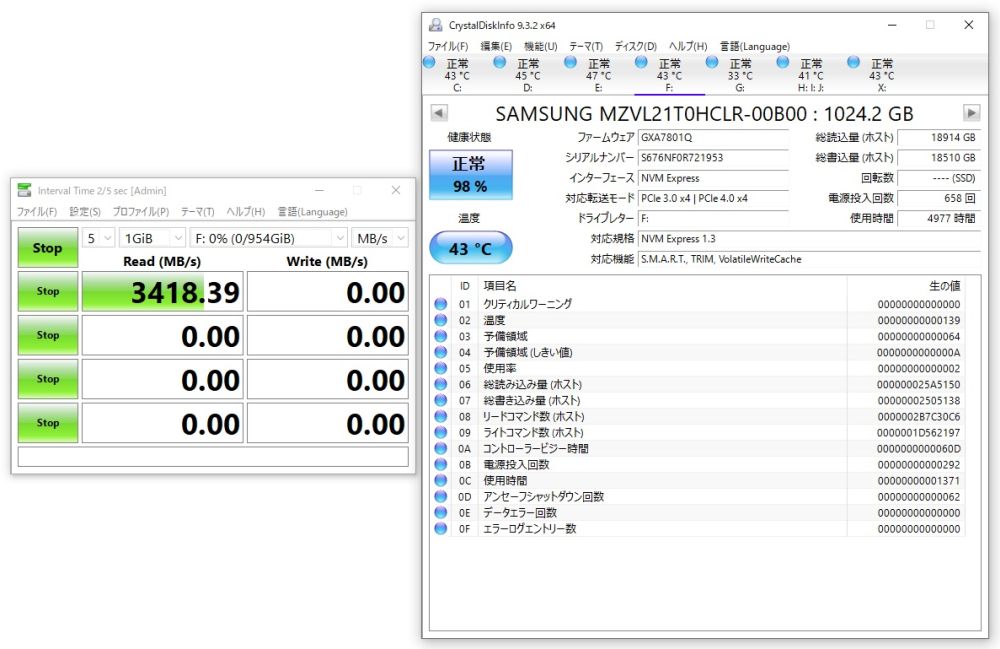1000x649 pixels.
Task: Click the interface field NVM Express
Action: (x=714, y=178)
